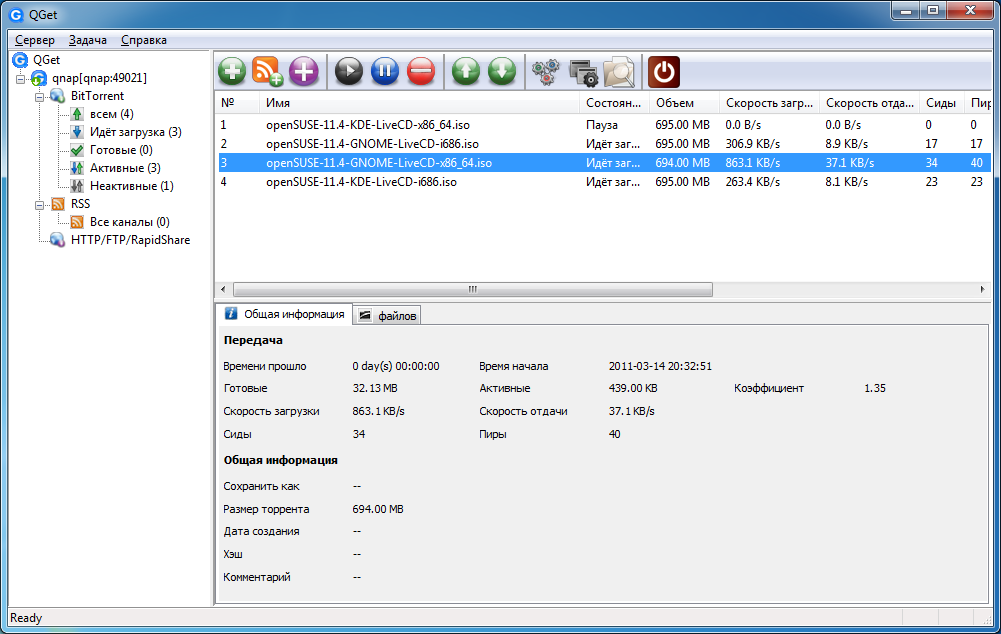Image resolution: width=1001 pixels, height=634 pixels.
Task: Start the selected task with play button
Action: click(x=349, y=71)
